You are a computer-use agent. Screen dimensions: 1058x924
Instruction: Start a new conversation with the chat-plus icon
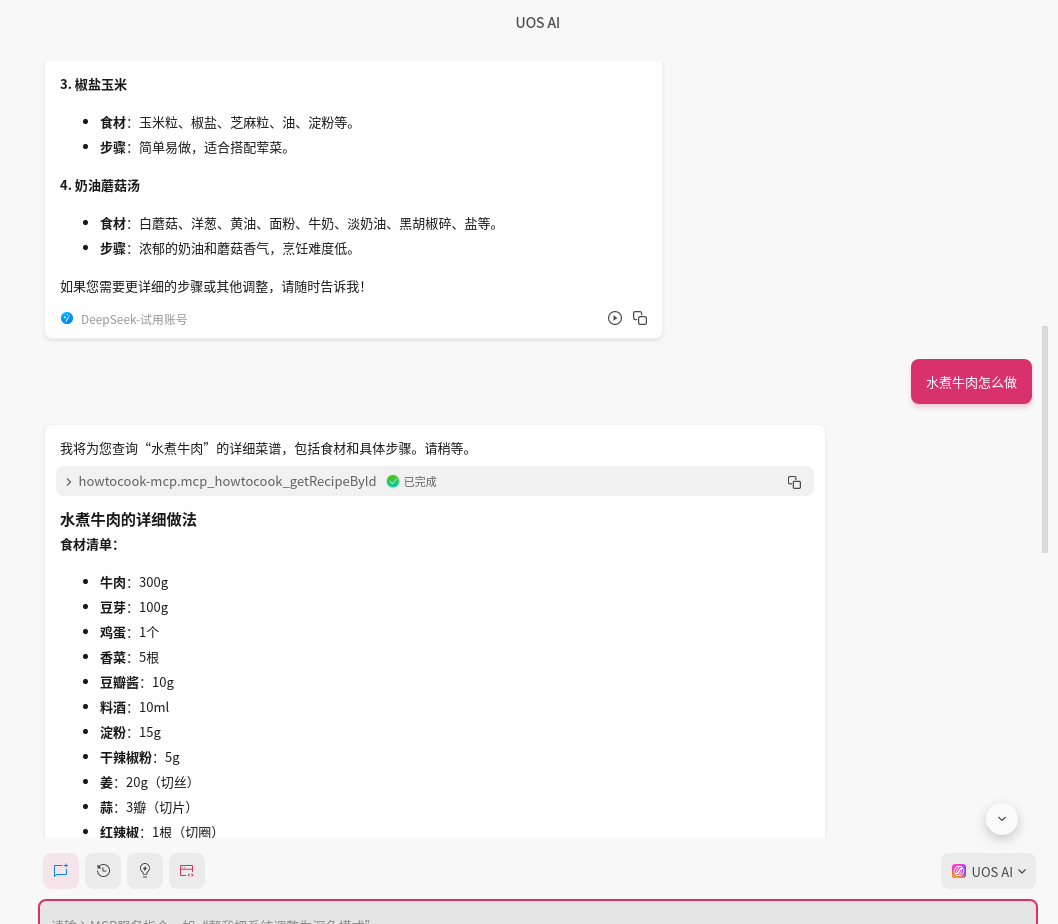point(61,871)
